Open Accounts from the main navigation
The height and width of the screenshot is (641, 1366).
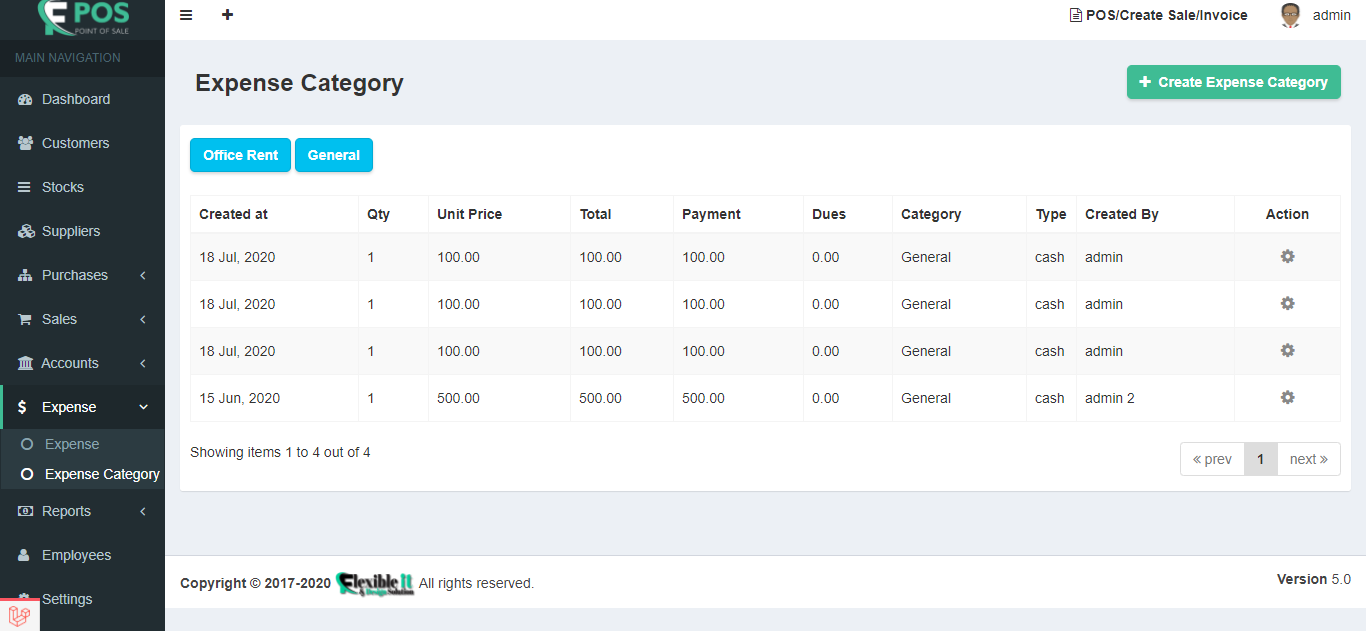[70, 362]
